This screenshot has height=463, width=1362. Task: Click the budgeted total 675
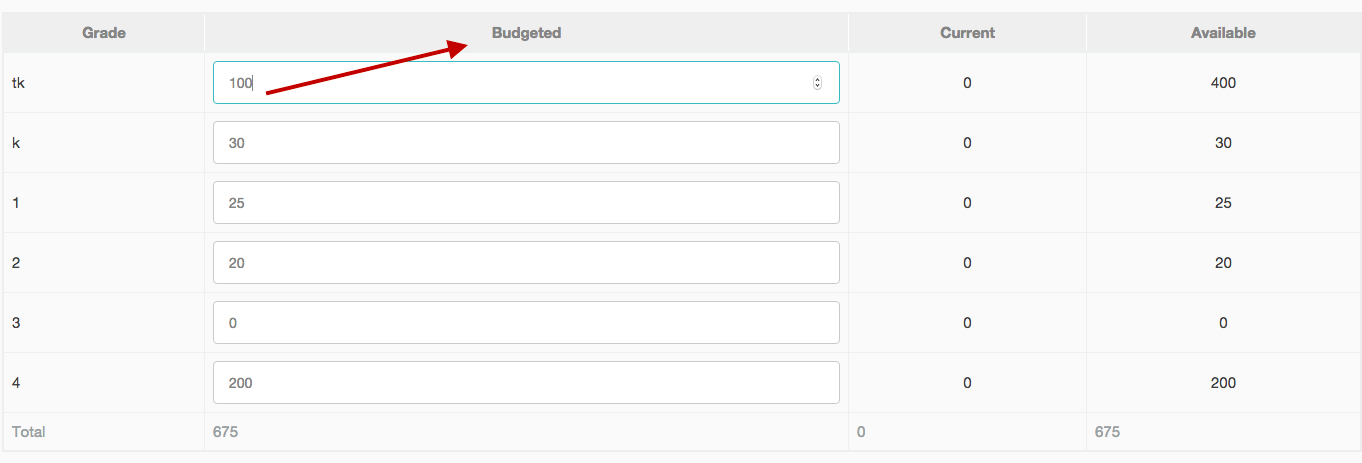(x=225, y=432)
